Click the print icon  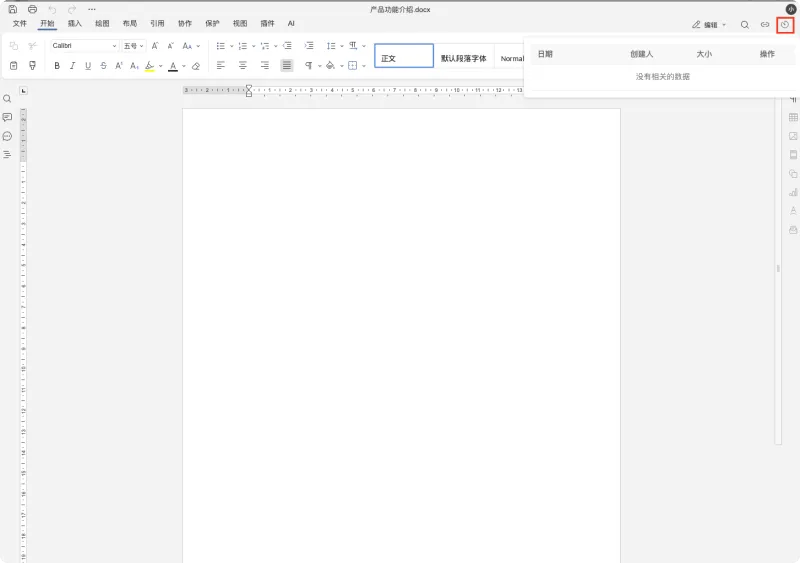32,9
